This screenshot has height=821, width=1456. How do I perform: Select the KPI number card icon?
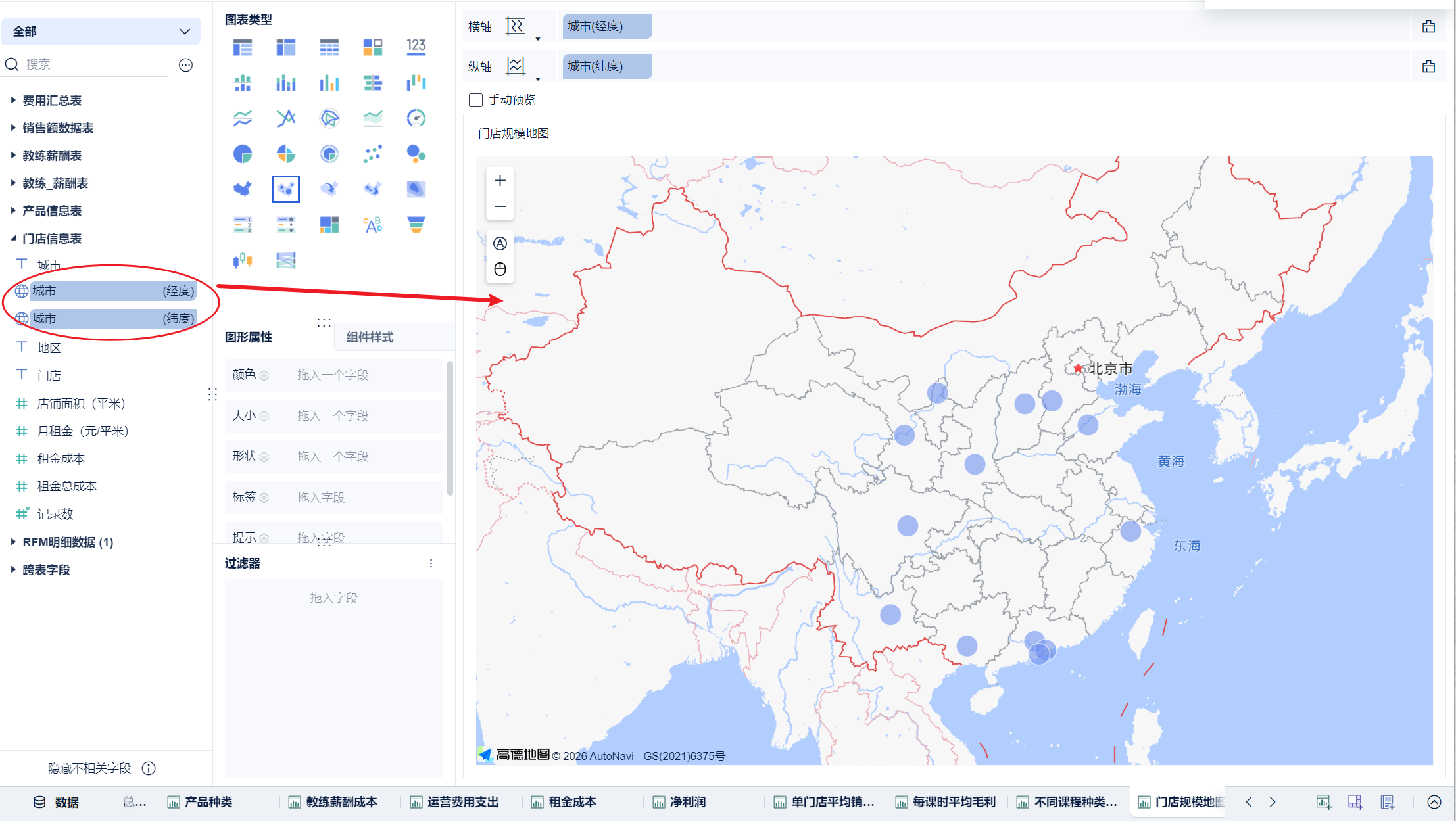(x=416, y=47)
